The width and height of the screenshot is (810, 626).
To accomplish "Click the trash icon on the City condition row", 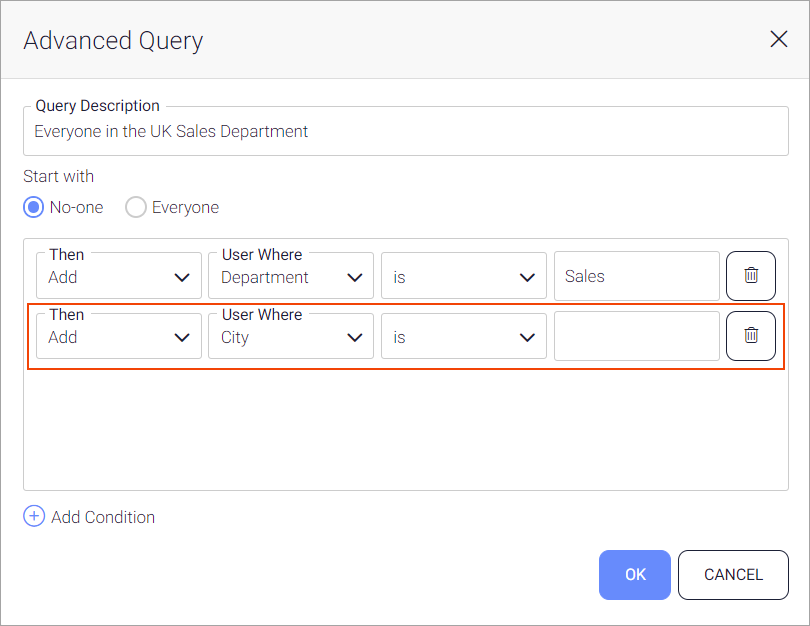I will pos(750,336).
